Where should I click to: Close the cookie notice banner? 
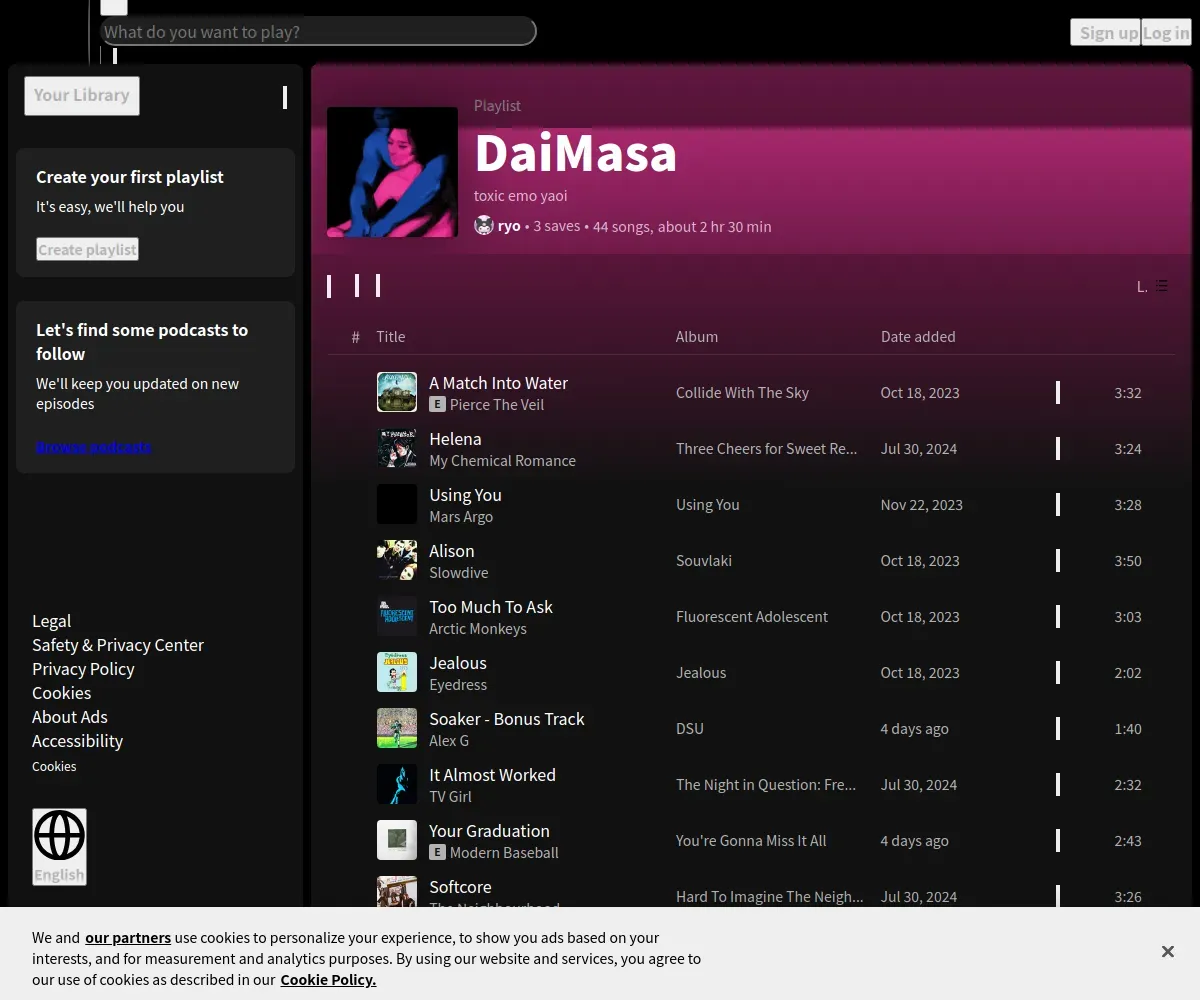[x=1167, y=951]
